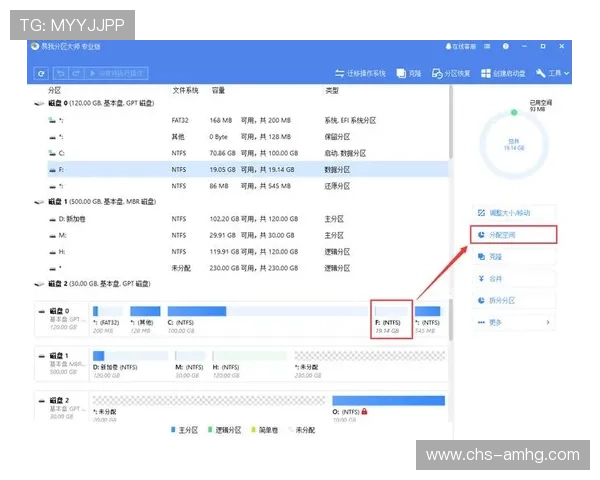Select the 磁盘 0 header in the partition list
The height and width of the screenshot is (480, 600).
101,103
